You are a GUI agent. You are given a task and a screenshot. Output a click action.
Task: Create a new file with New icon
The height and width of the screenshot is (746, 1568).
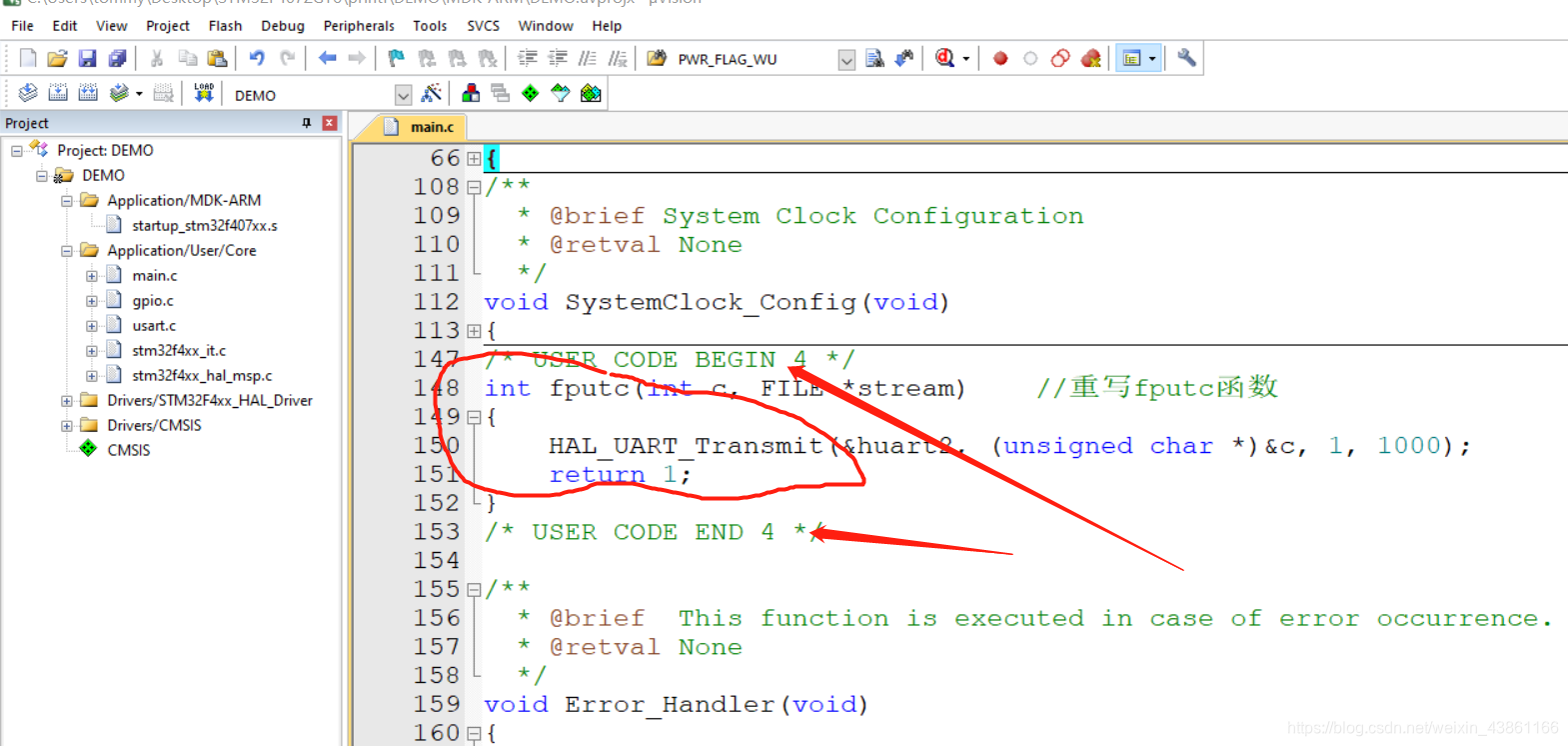28,59
